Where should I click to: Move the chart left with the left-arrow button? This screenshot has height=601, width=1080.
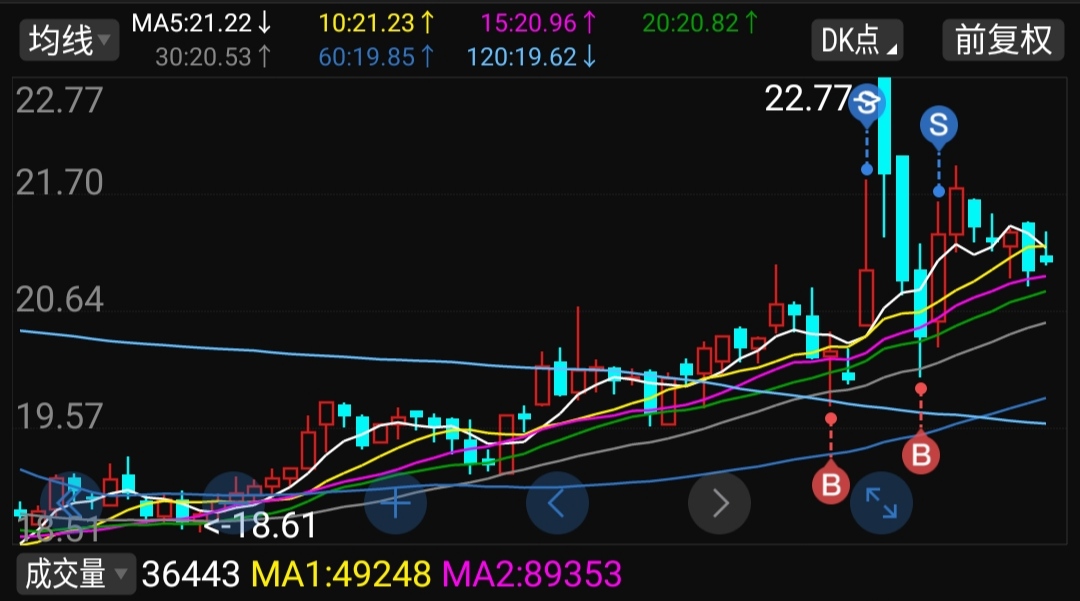click(x=557, y=503)
